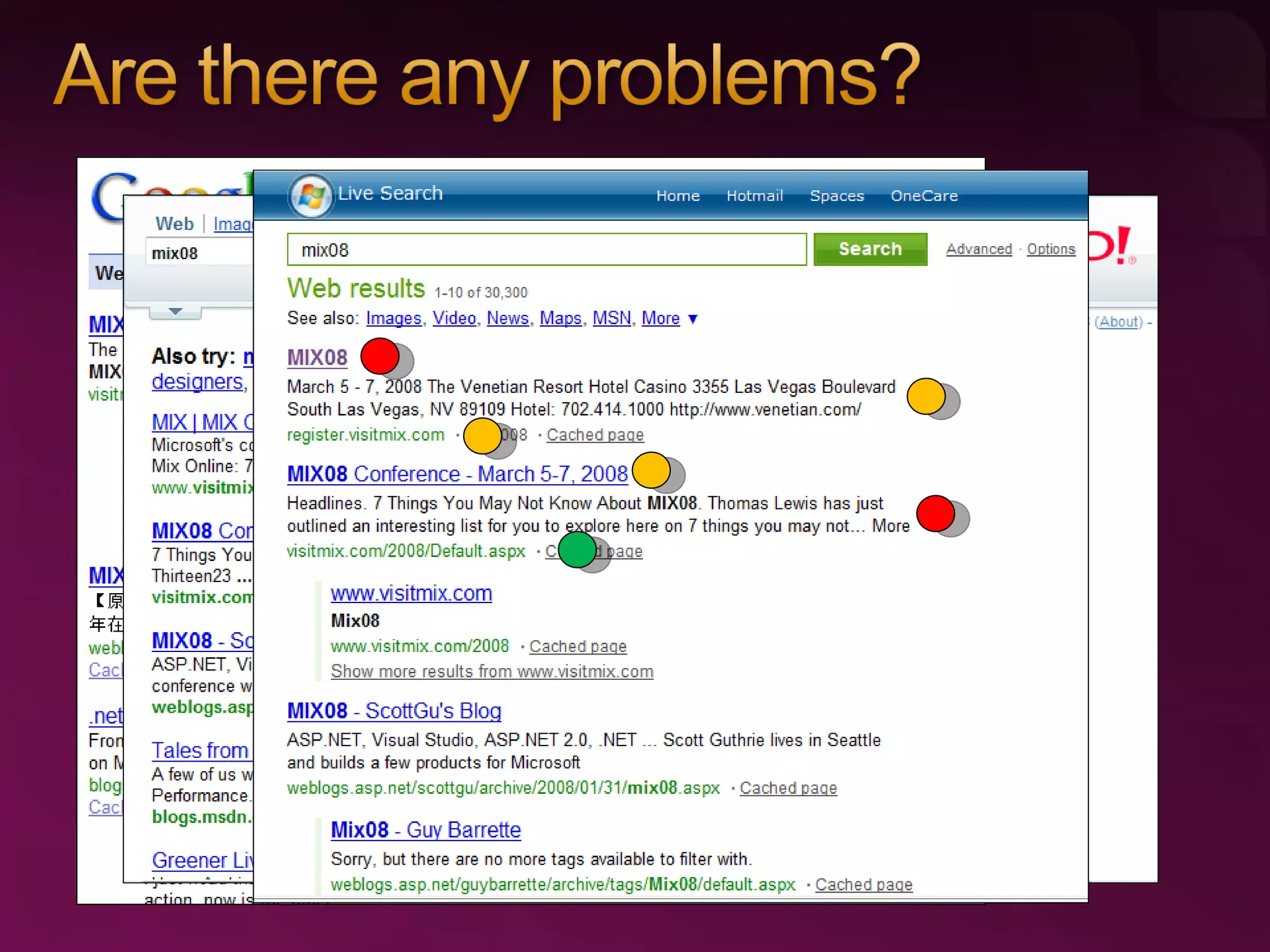This screenshot has width=1270, height=952.
Task: Open Cached page for ScottGu's blog result
Action: [788, 788]
